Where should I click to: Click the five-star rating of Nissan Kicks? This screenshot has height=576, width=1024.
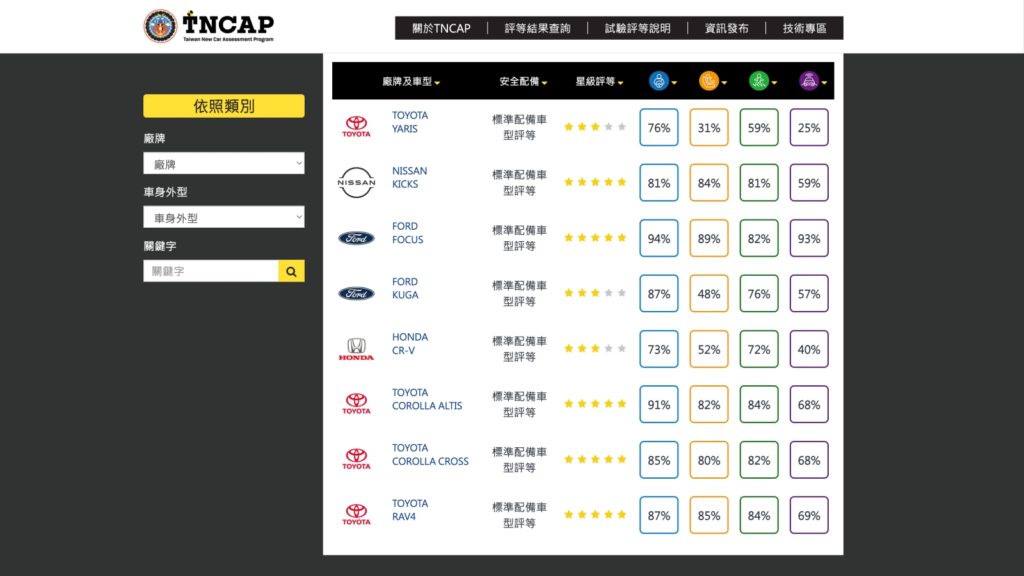595,182
